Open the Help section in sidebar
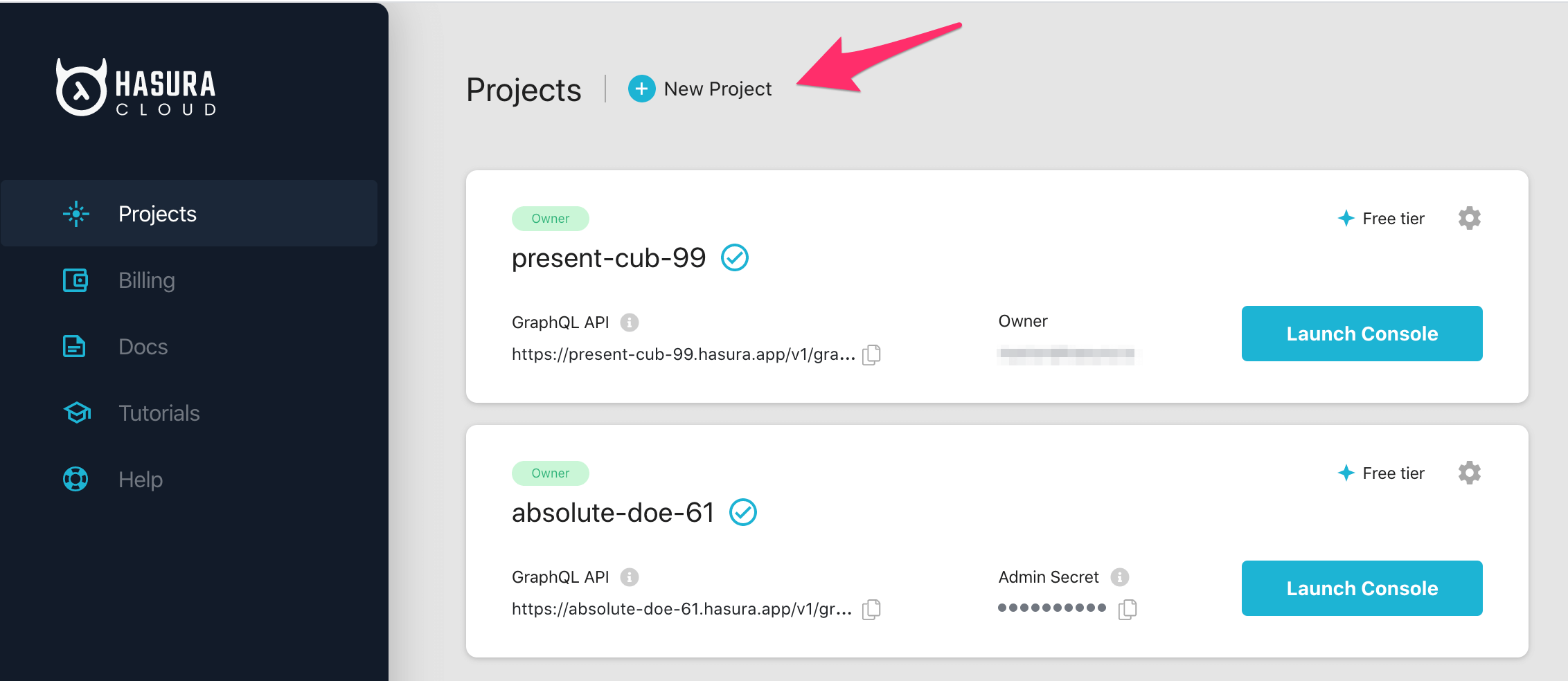Image resolution: width=1568 pixels, height=681 pixels. coord(141,479)
